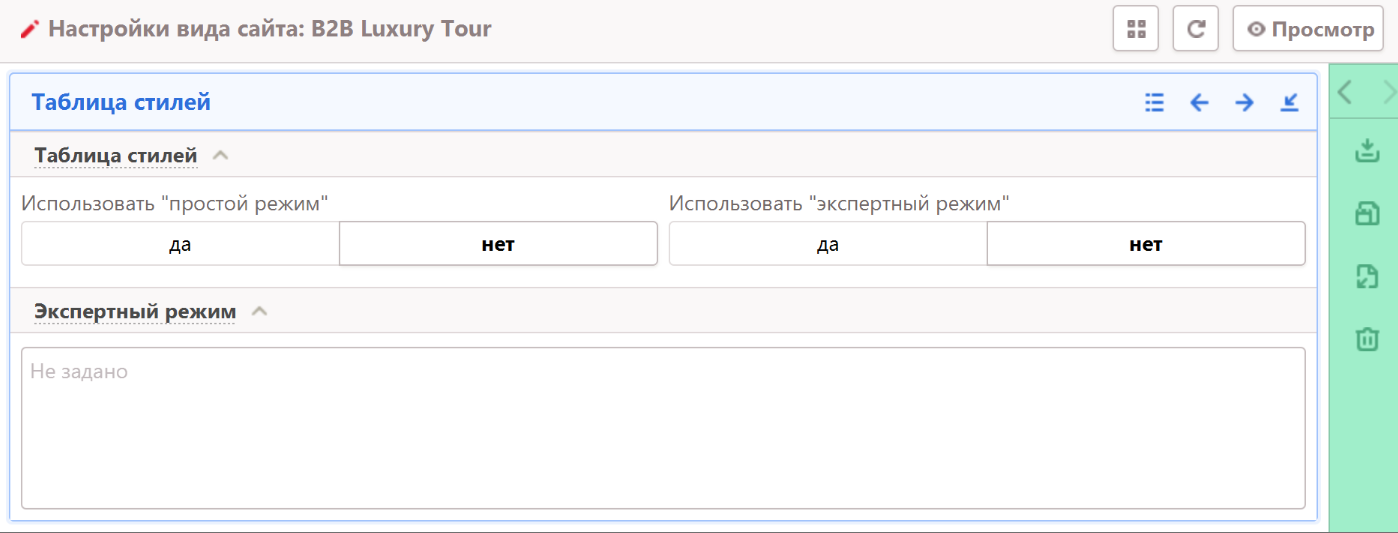Screen dimensions: 1398x533
Task: Click the red pencil edit icon in title
Action: [x=29, y=29]
